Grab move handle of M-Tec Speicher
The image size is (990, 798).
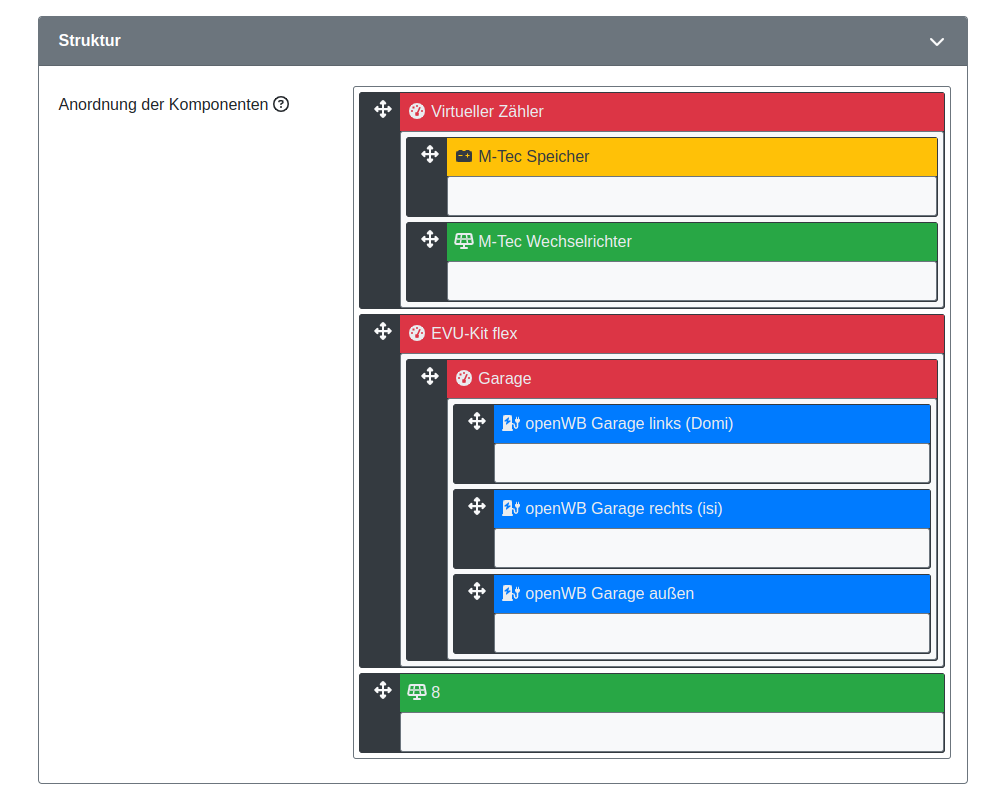[x=430, y=154]
